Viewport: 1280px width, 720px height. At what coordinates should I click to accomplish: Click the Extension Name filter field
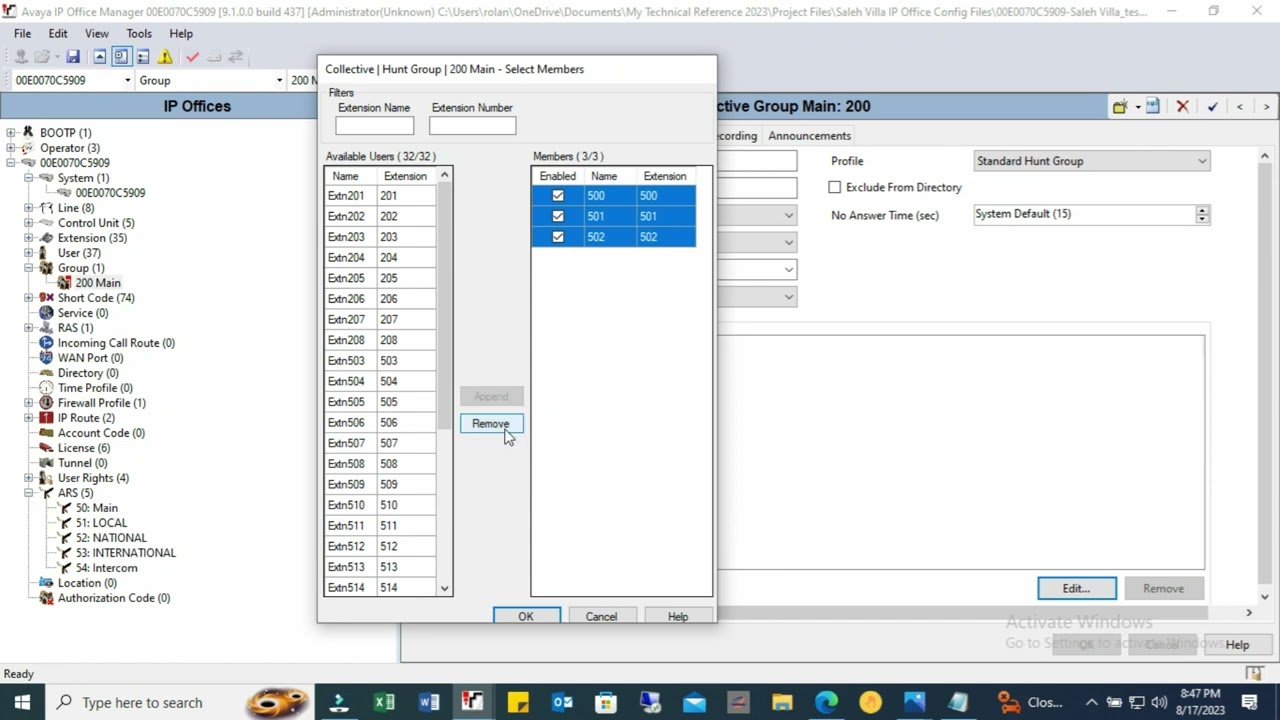click(x=374, y=125)
